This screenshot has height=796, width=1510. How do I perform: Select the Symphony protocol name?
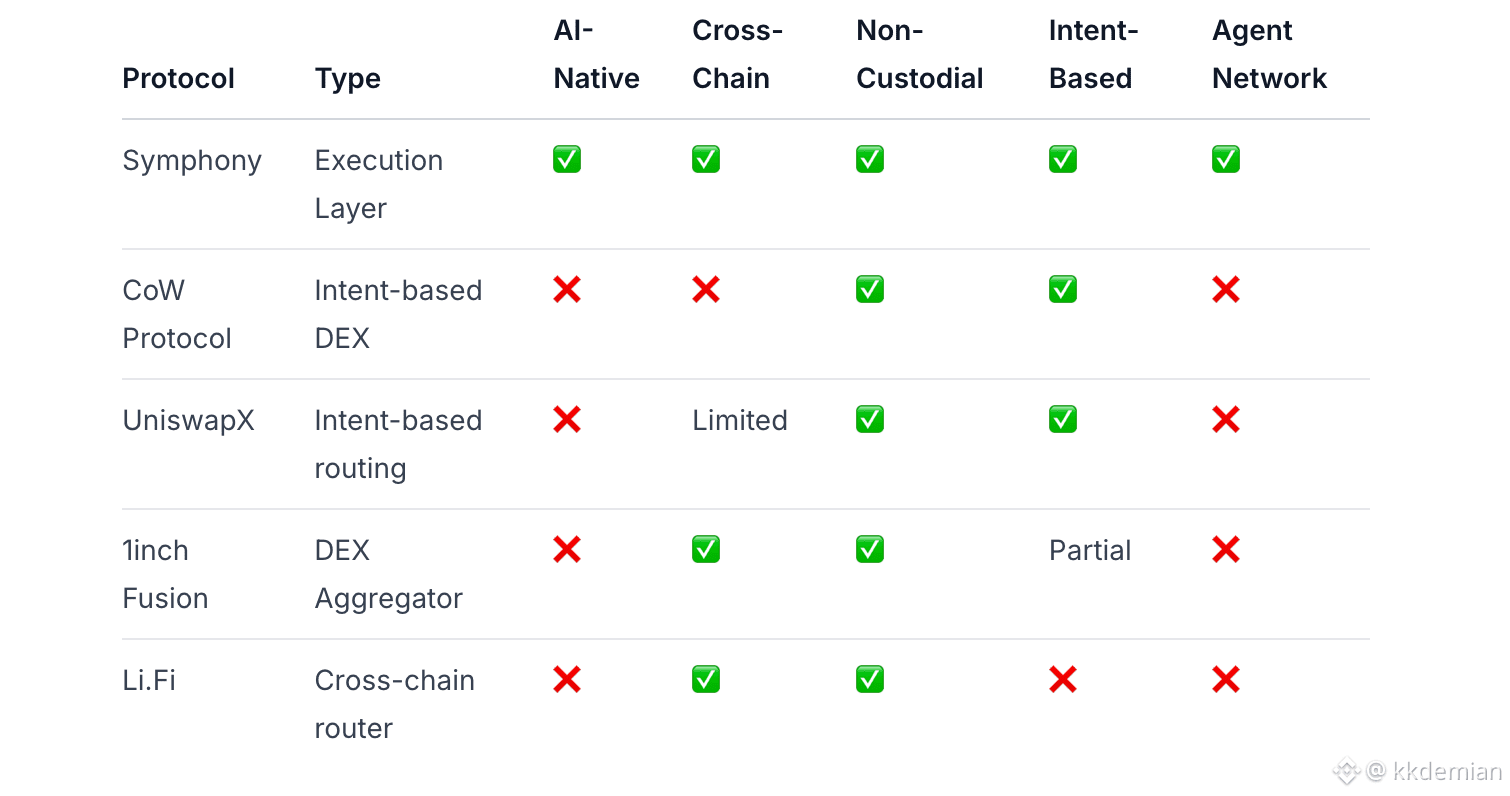click(192, 161)
